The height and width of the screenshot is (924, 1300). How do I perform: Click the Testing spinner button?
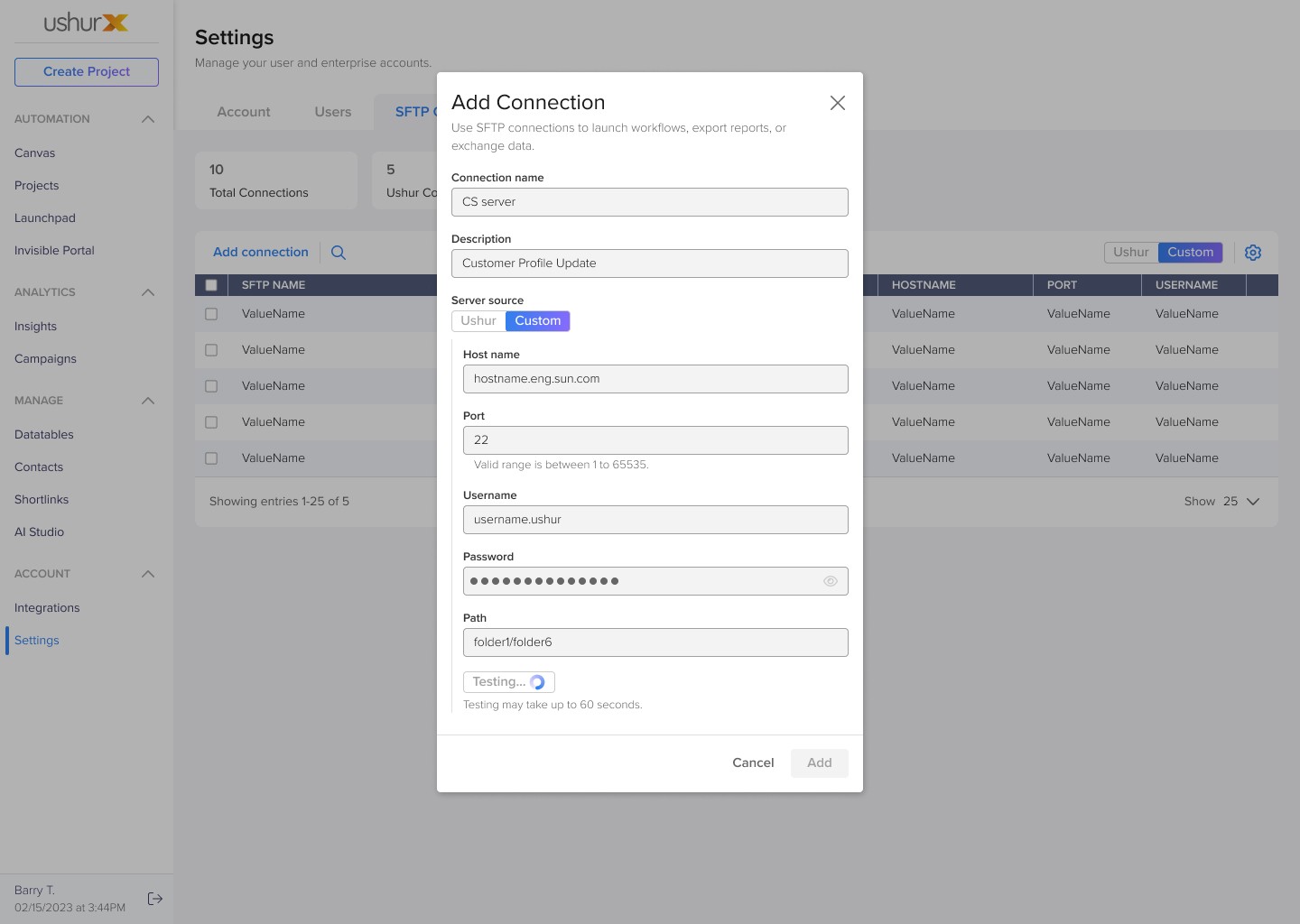click(x=509, y=682)
